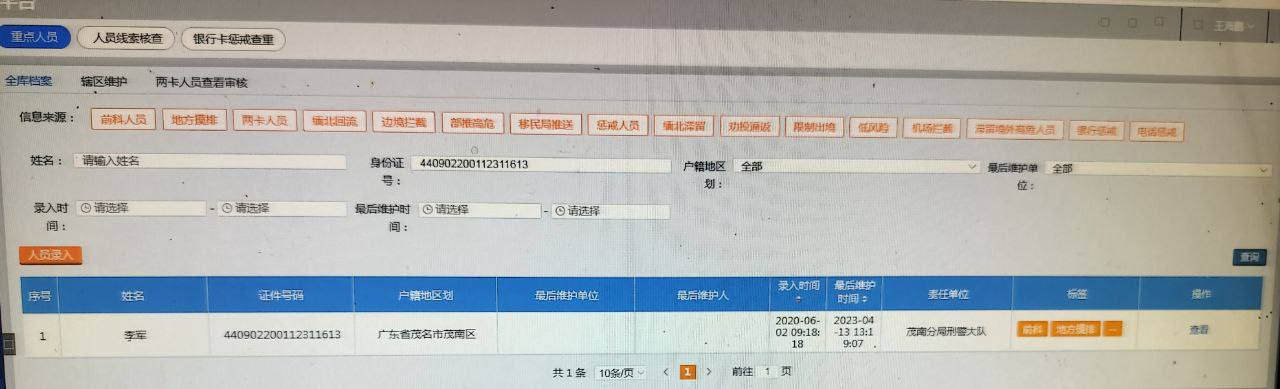Click the clock icon in the 录入时间 end-date field
The width and height of the screenshot is (1280, 389).
click(x=227, y=209)
